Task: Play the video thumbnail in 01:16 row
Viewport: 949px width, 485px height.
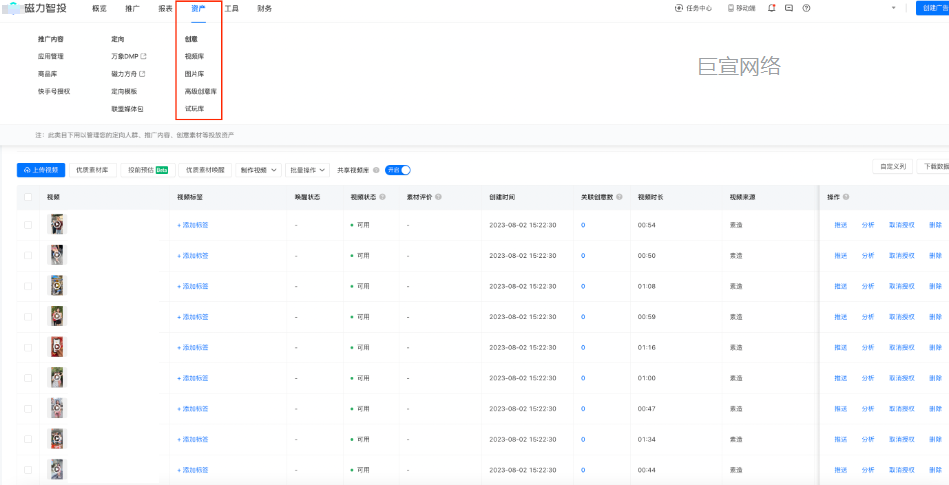Action: point(57,347)
